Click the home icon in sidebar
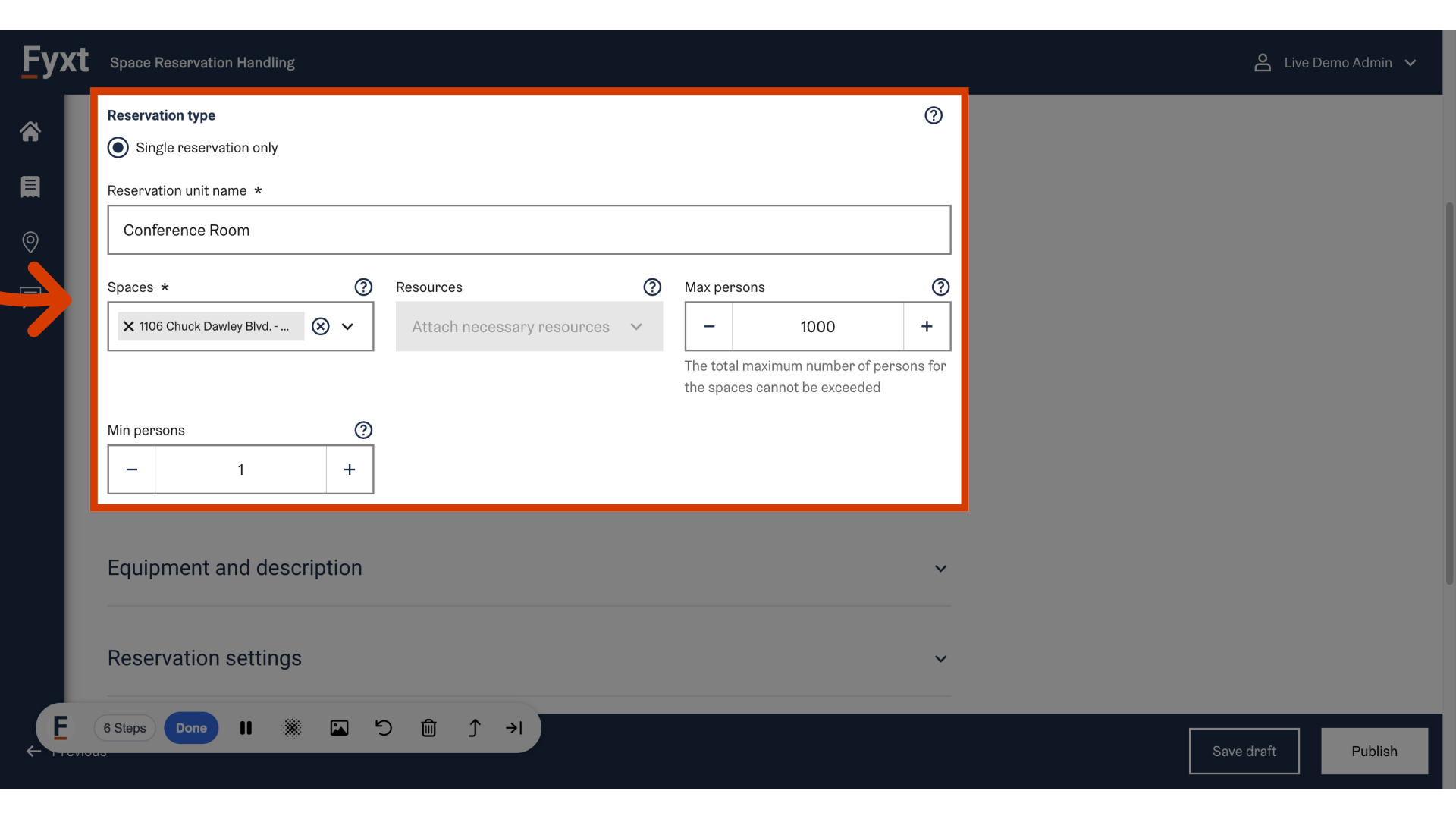1456x819 pixels. 30,132
